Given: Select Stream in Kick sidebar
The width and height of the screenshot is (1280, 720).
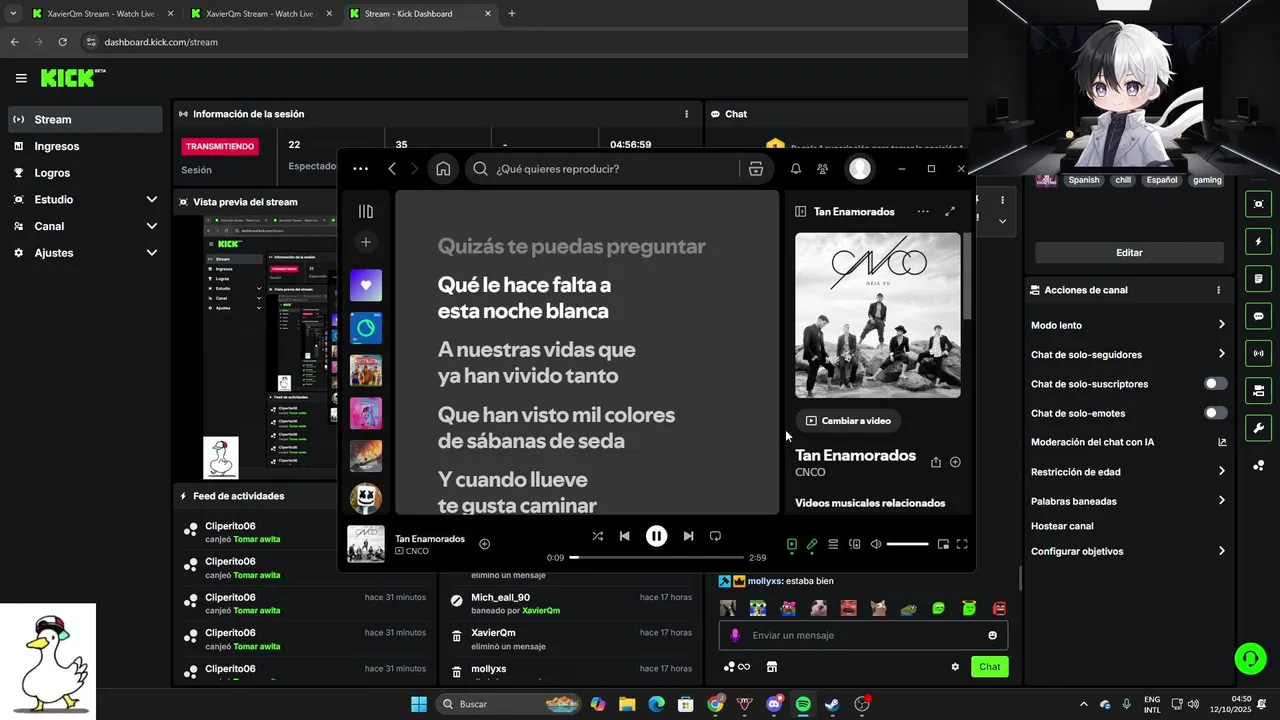Looking at the screenshot, I should (84, 119).
